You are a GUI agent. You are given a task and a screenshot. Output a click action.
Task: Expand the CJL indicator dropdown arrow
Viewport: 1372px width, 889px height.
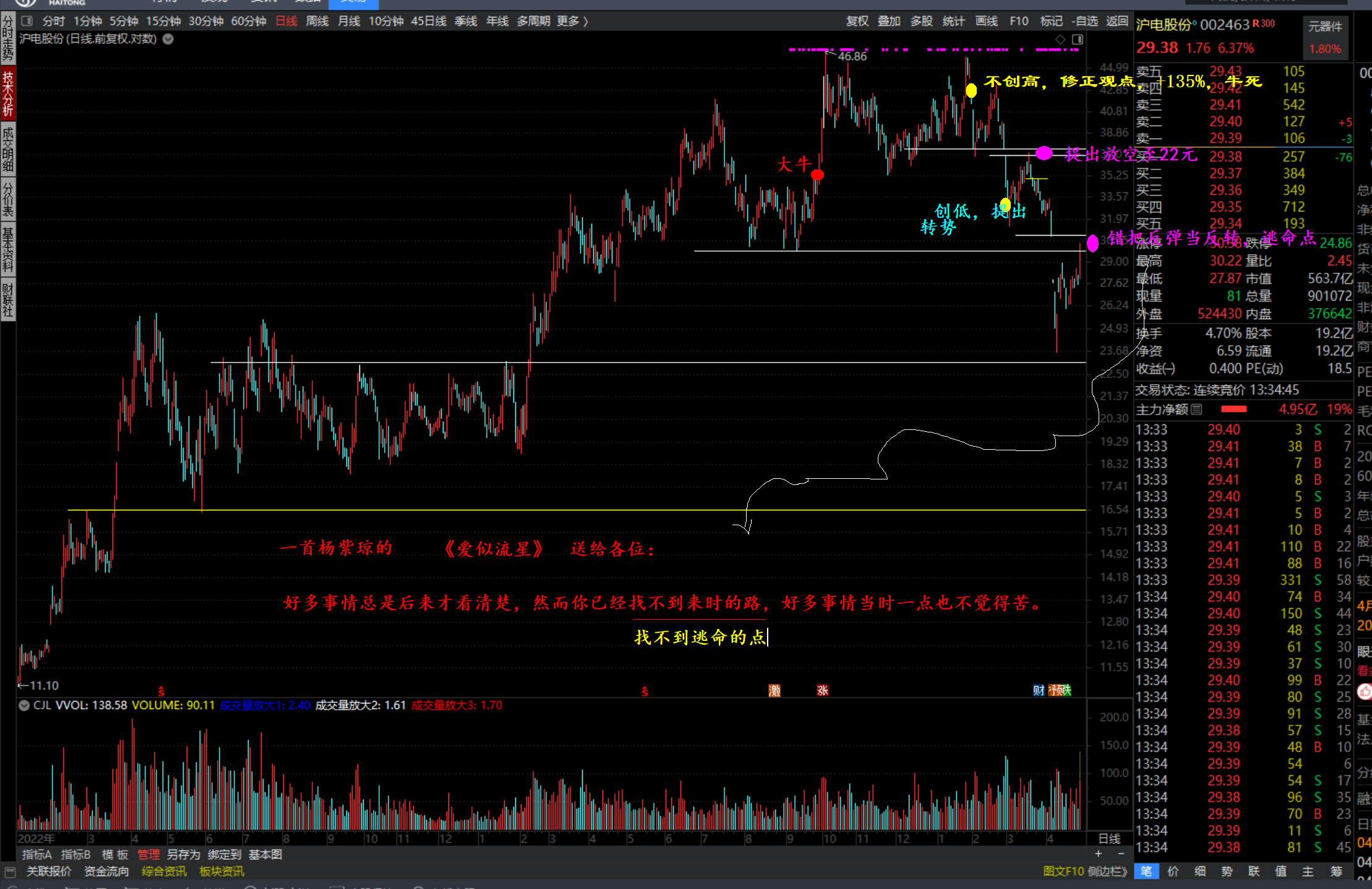(x=24, y=705)
